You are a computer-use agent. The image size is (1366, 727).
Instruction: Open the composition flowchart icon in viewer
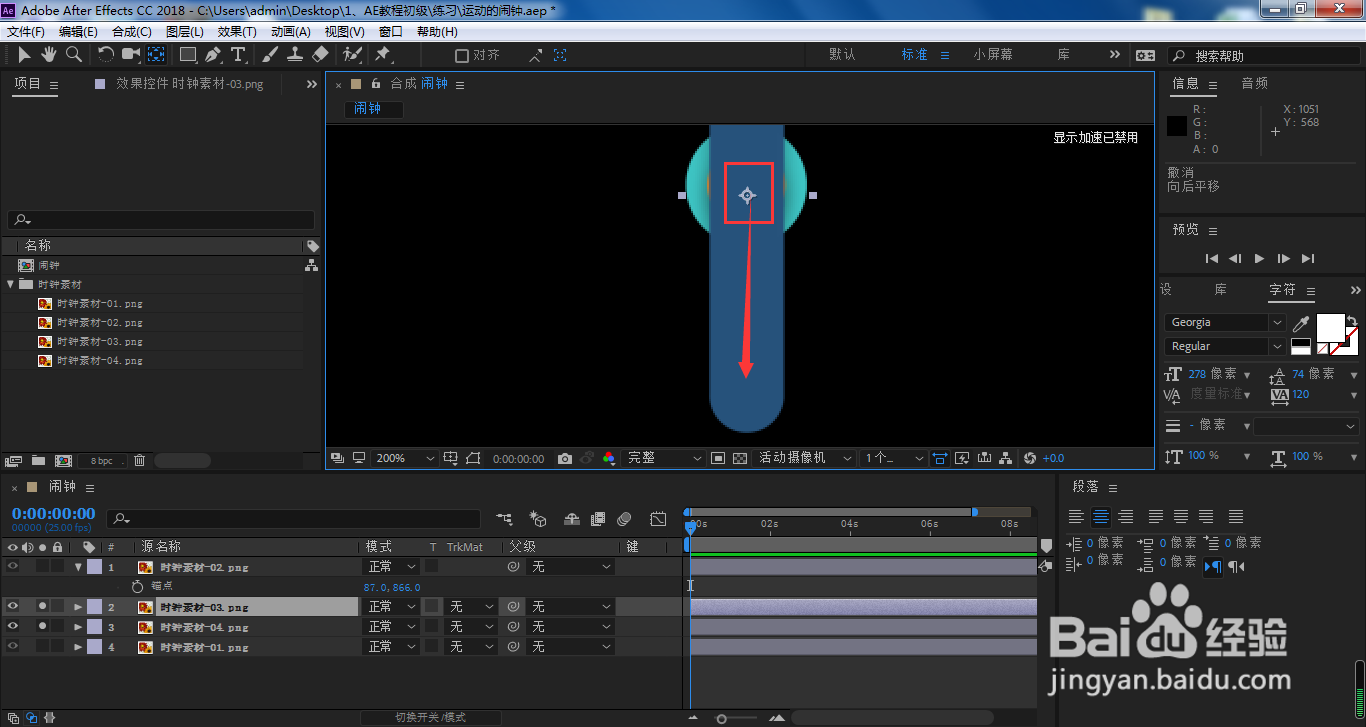pos(1006,458)
